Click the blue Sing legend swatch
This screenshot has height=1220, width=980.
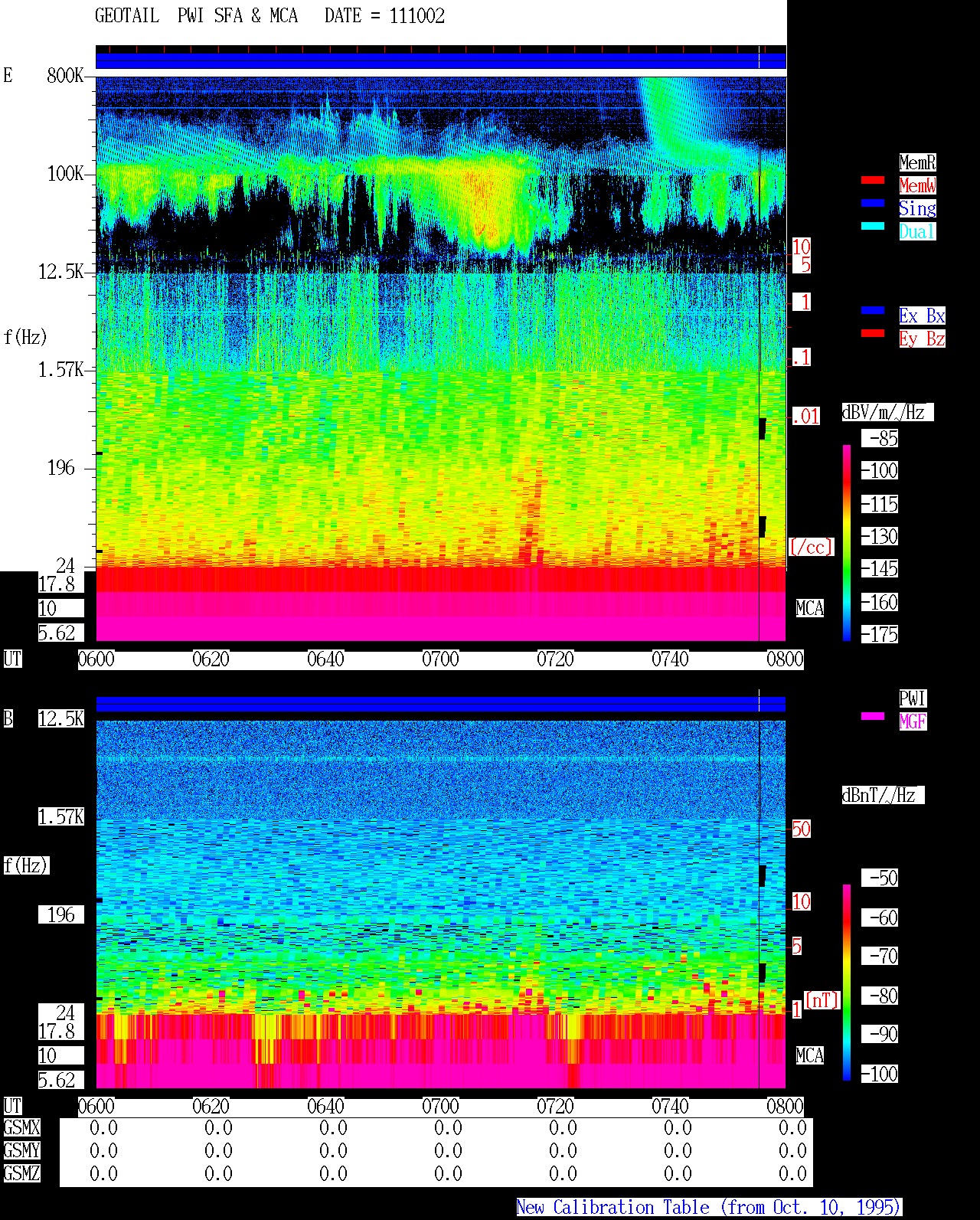tap(873, 203)
